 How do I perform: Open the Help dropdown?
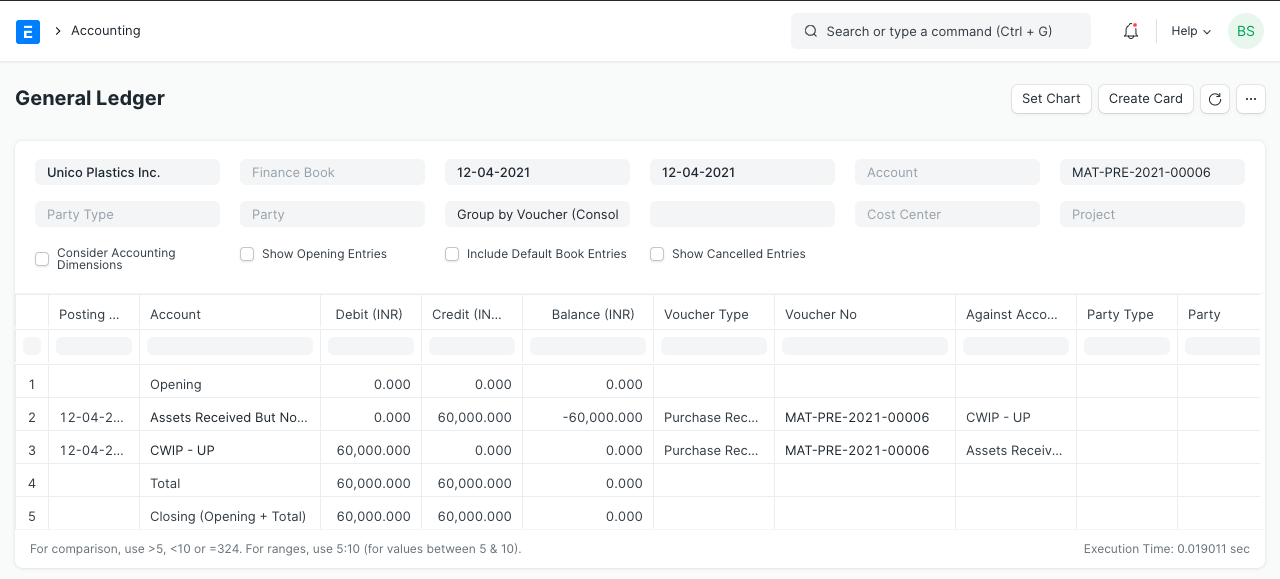click(x=1190, y=31)
